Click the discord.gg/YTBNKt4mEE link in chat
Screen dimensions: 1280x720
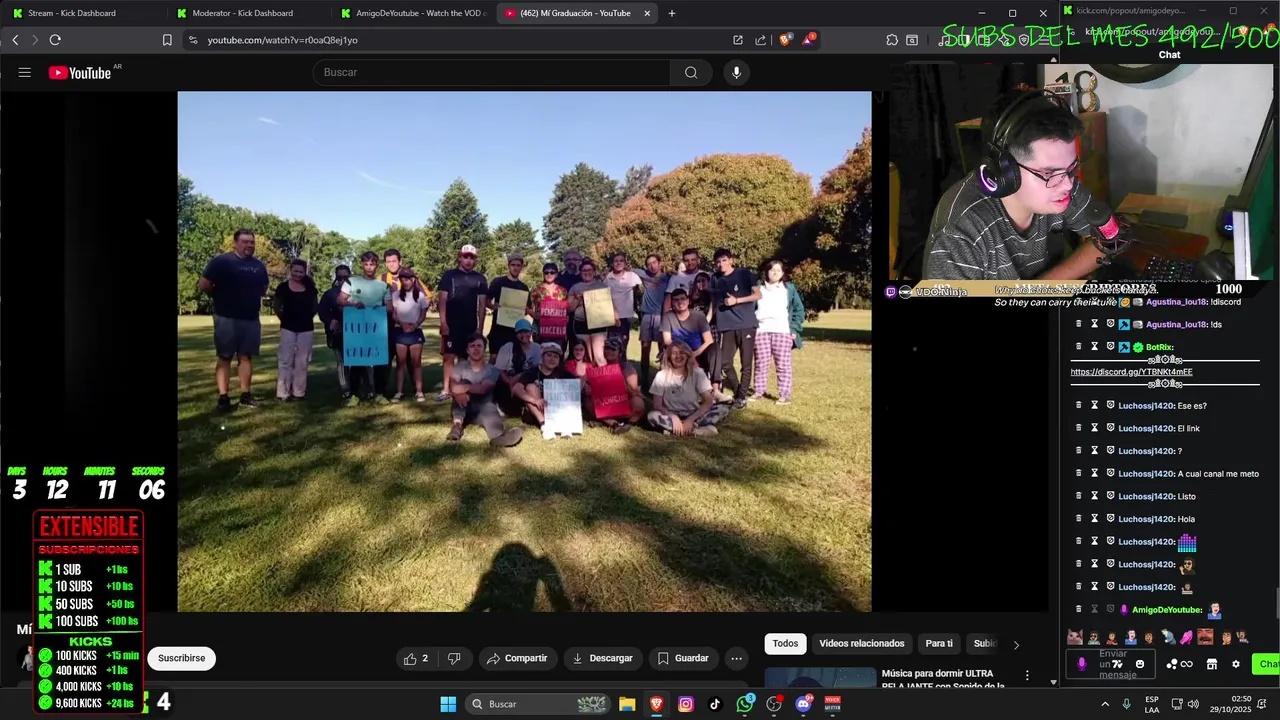pos(1131,372)
